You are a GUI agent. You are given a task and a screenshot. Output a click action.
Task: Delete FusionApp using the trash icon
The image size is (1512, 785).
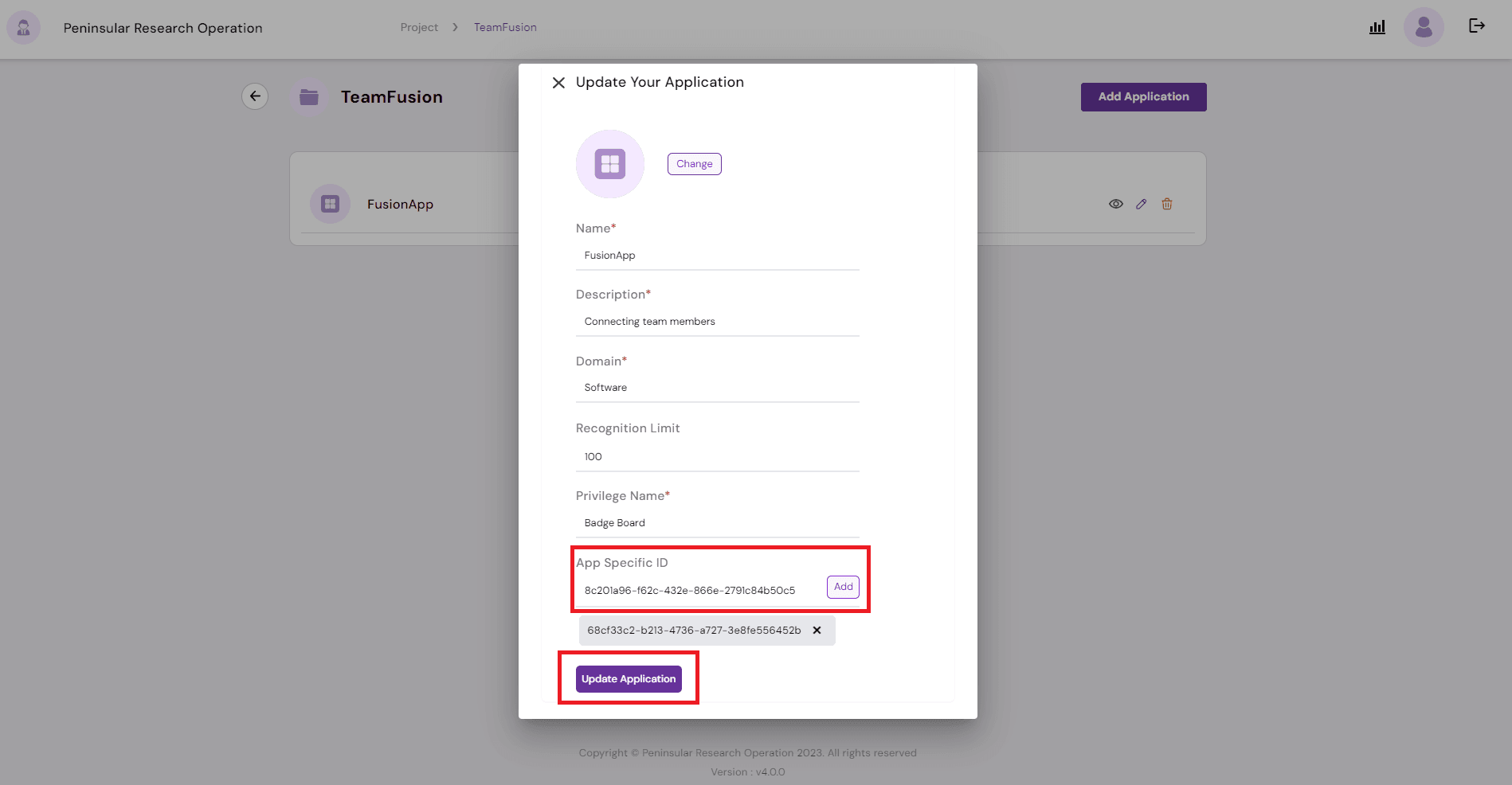click(x=1167, y=205)
